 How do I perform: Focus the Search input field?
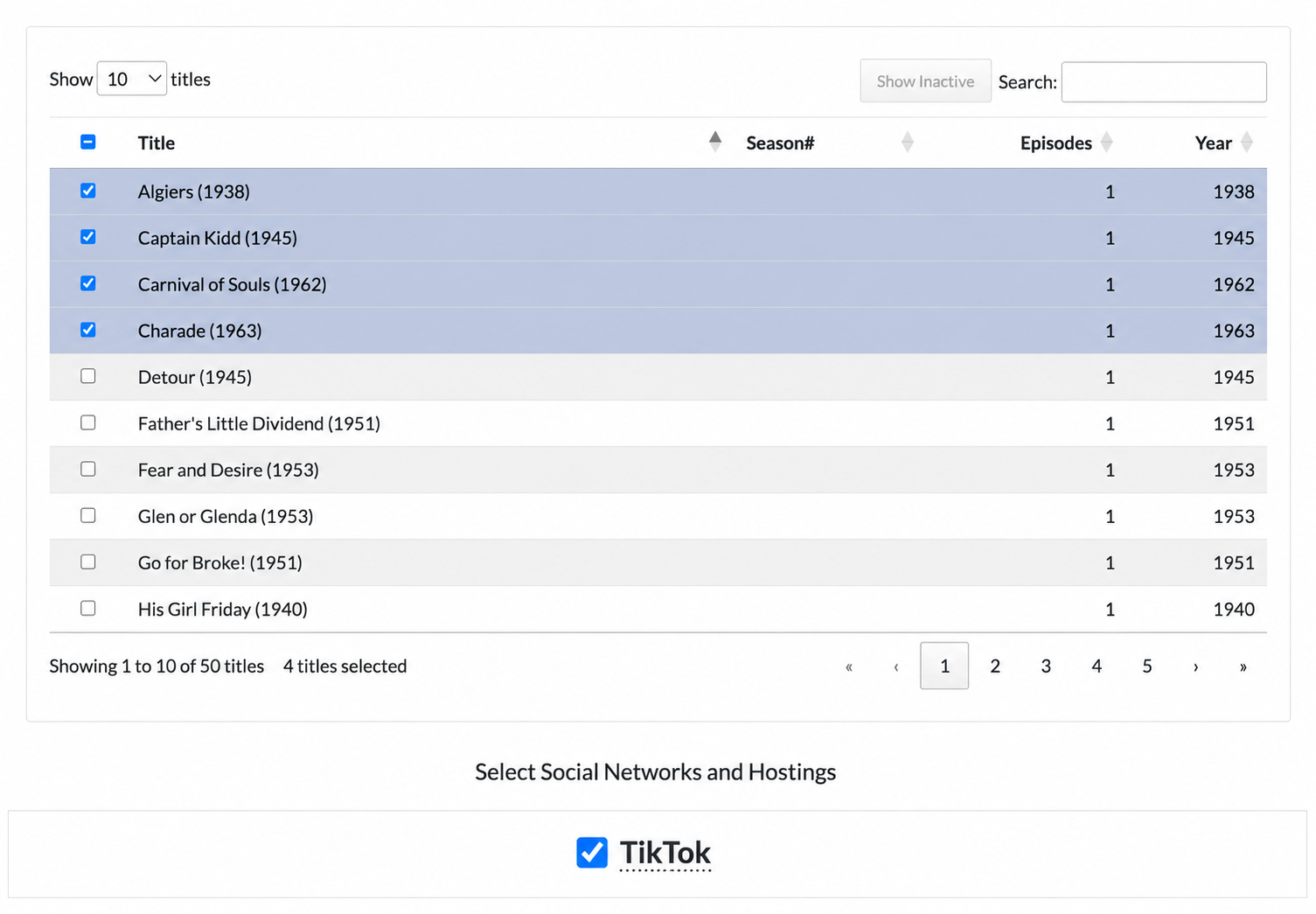pos(1164,81)
